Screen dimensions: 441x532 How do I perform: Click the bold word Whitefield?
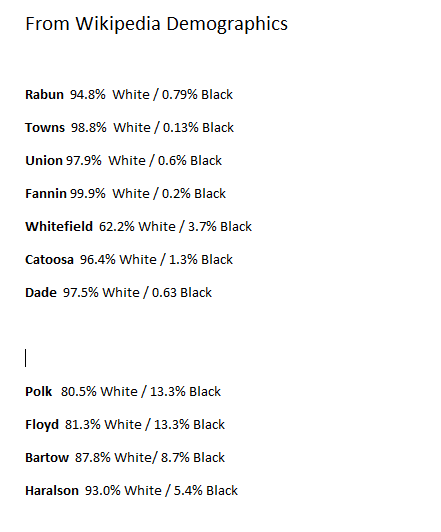pyautogui.click(x=59, y=226)
